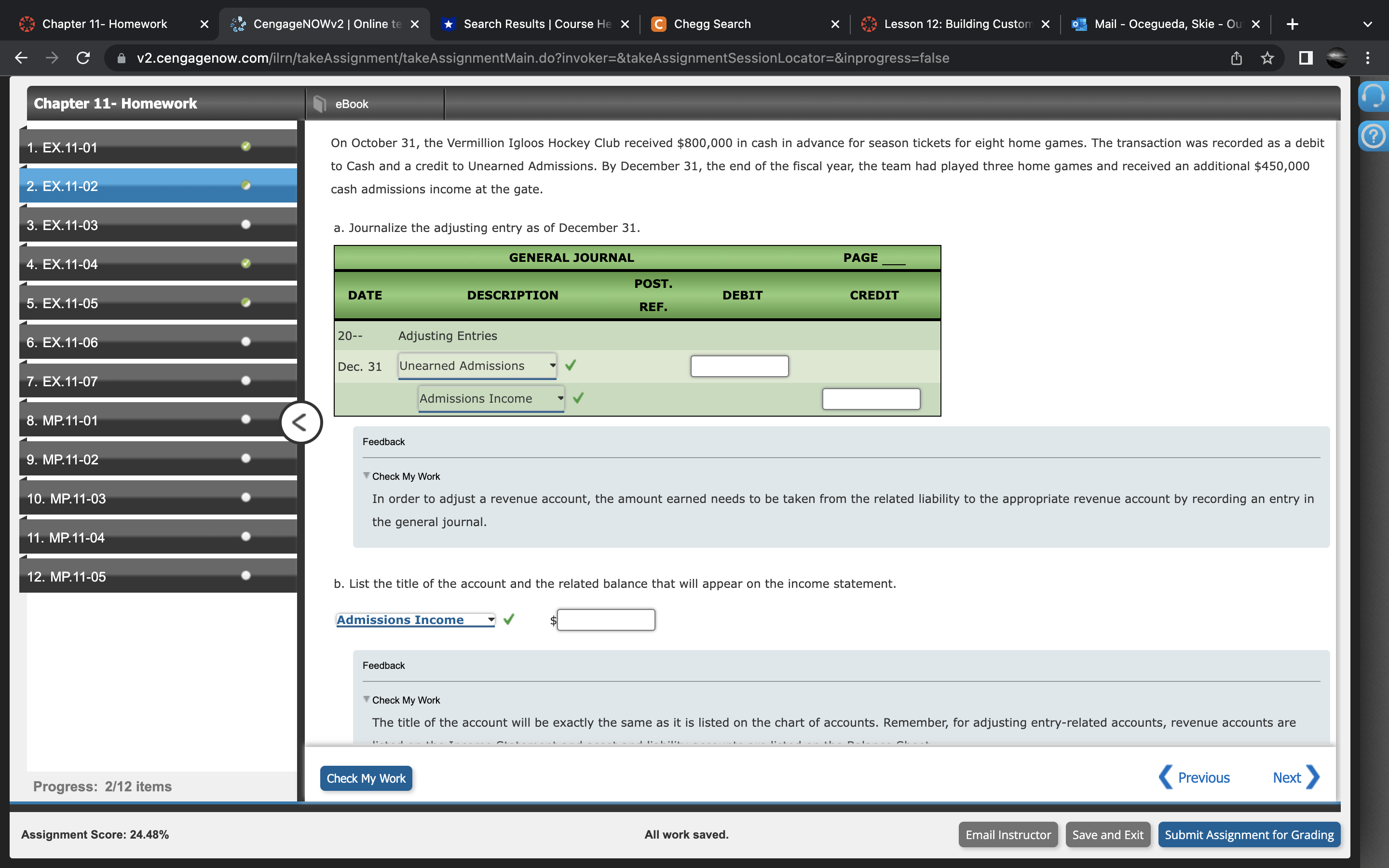Click the Check My Work button
The height and width of the screenshot is (868, 1389).
click(366, 778)
